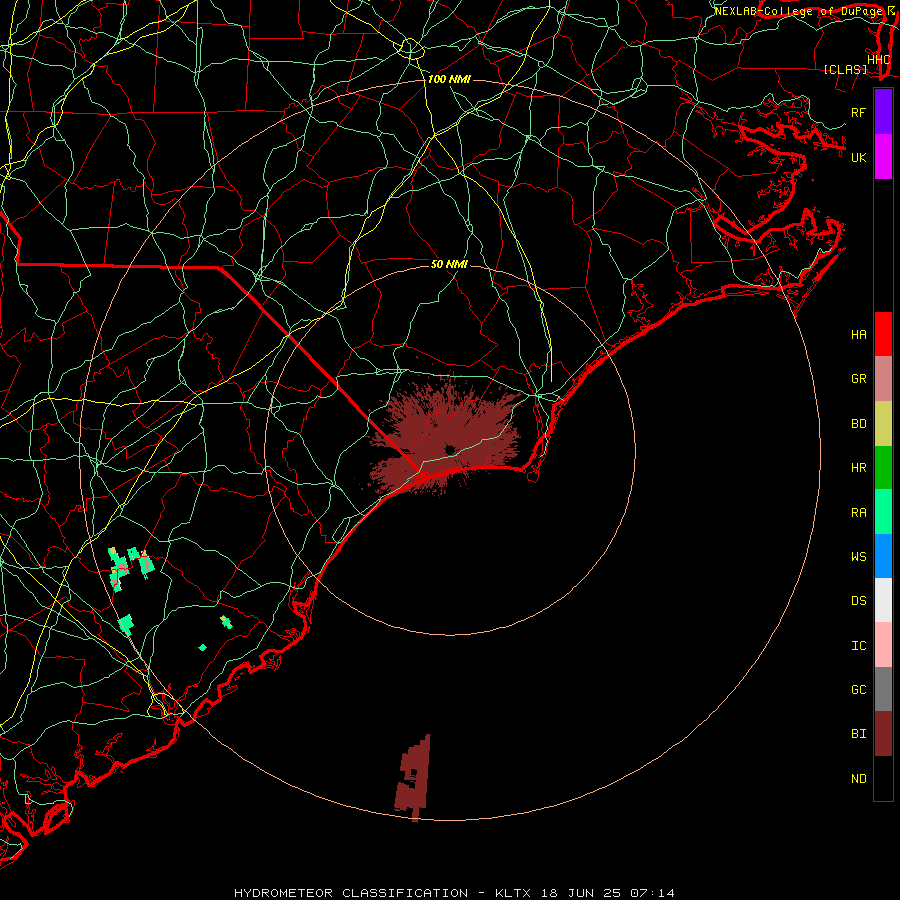Click the magenta UK legend swatch
This screenshot has width=900, height=900.
pos(883,157)
